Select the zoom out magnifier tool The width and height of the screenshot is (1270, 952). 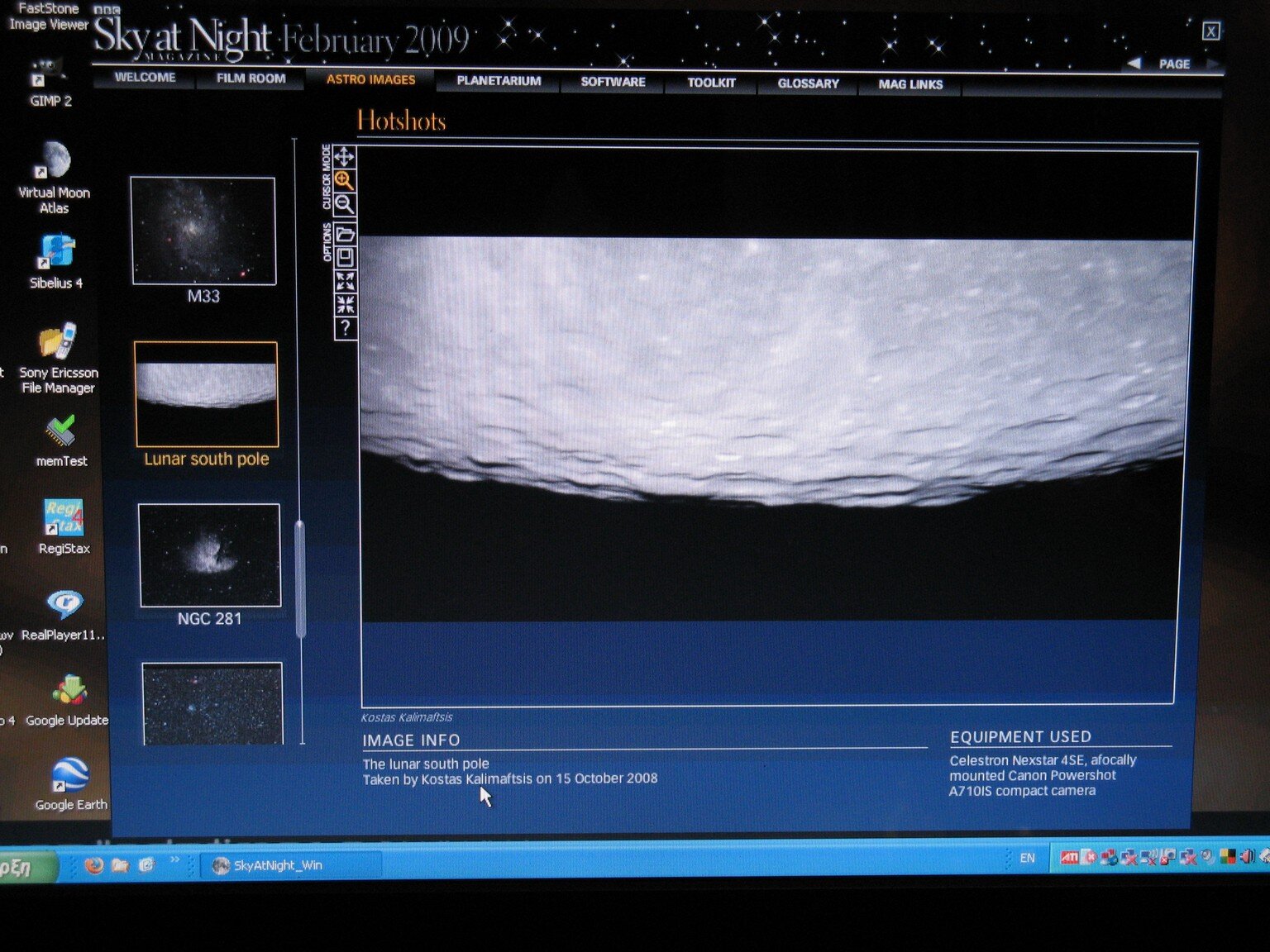click(x=344, y=205)
